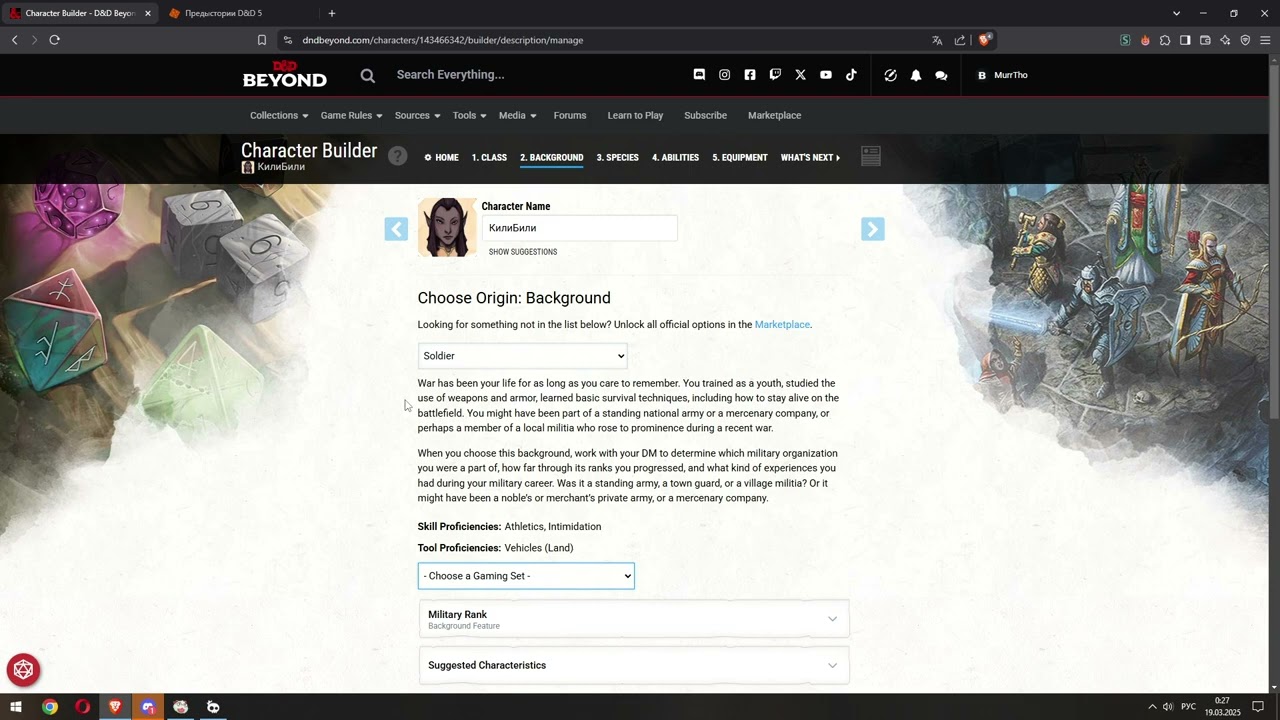Open a new browser tab
This screenshot has width=1280, height=720.
coord(332,13)
